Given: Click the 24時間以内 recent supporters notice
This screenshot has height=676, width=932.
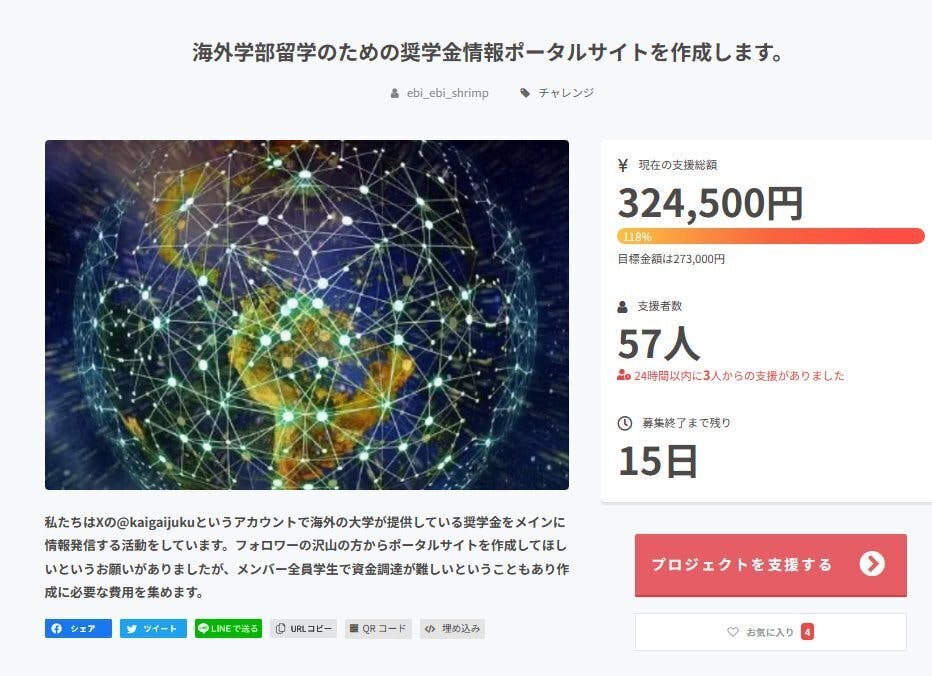Looking at the screenshot, I should pyautogui.click(x=732, y=376).
